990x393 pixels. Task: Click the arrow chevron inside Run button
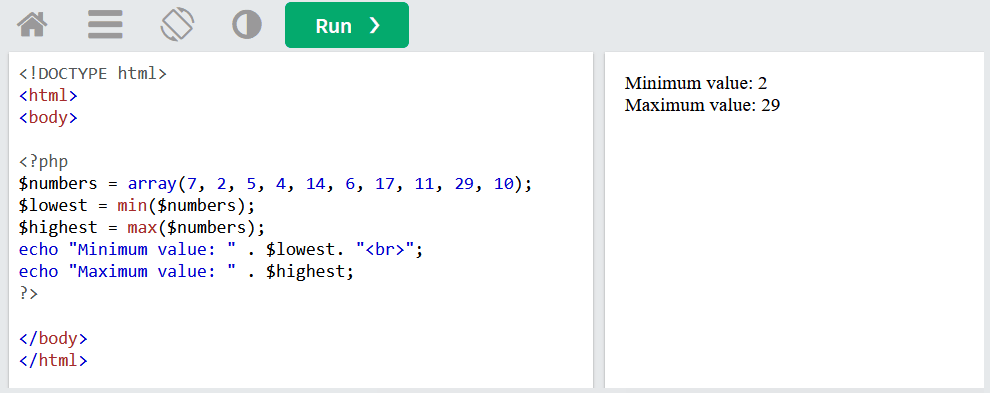coord(375,25)
